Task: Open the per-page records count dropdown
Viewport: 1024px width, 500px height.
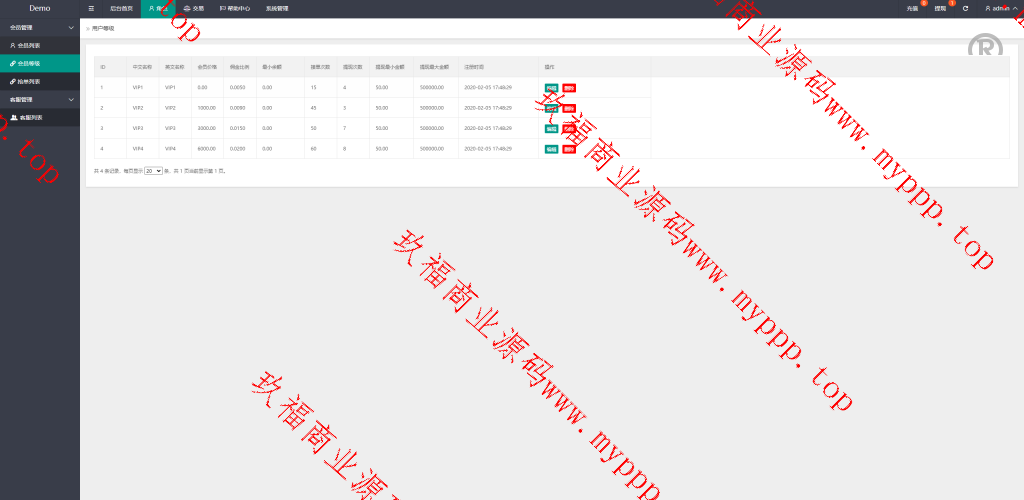Action: coord(153,171)
